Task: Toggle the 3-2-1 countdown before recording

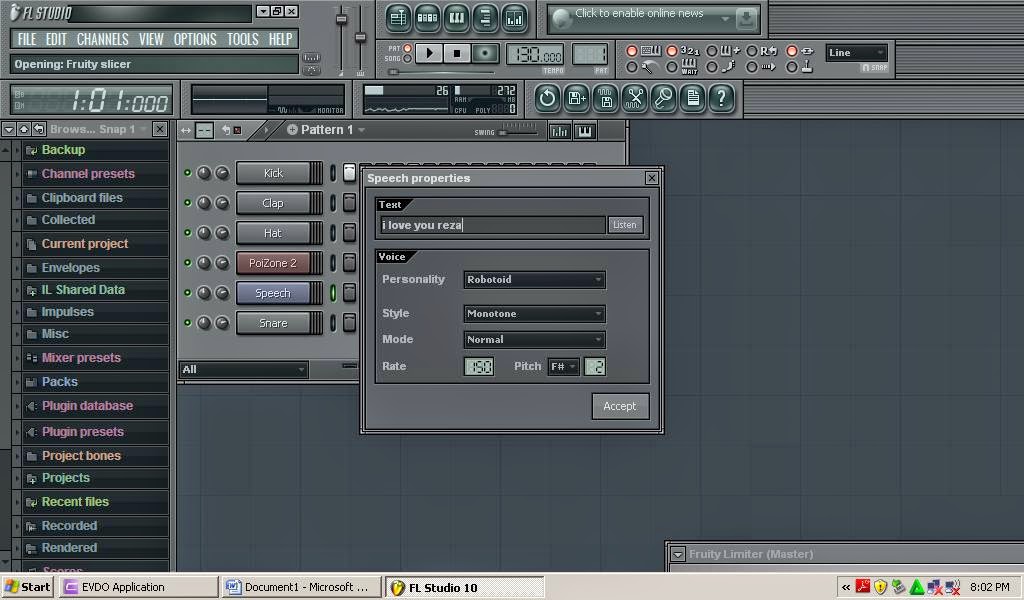Action: [672, 51]
